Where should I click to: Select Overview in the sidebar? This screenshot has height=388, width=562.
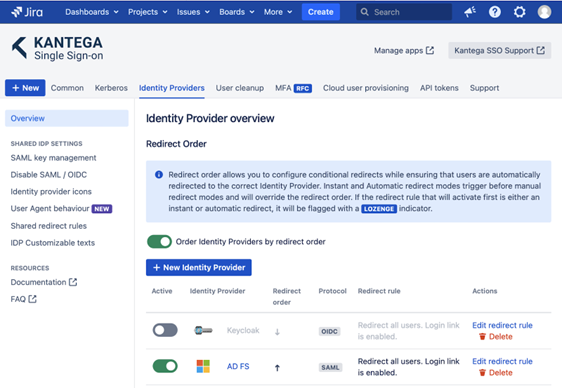pos(67,118)
